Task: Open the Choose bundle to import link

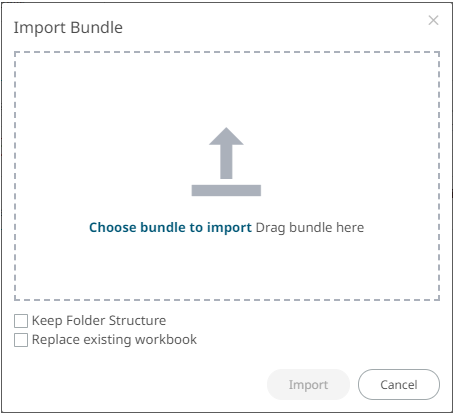Action: pyautogui.click(x=170, y=228)
